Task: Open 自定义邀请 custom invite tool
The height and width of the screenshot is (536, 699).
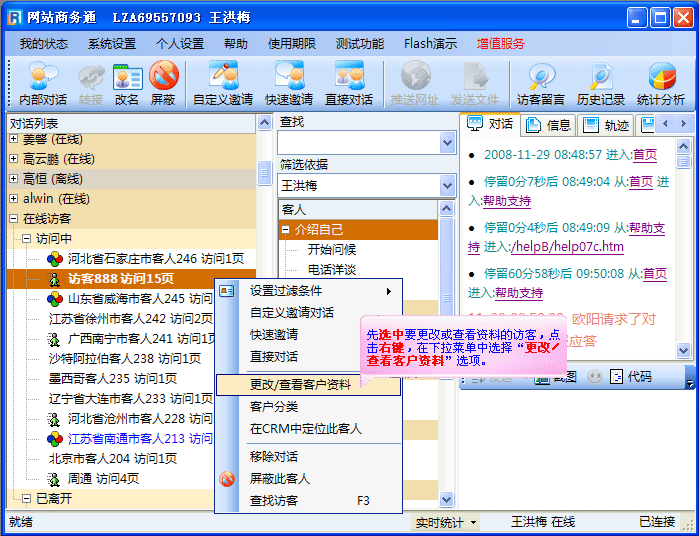Action: point(223,78)
